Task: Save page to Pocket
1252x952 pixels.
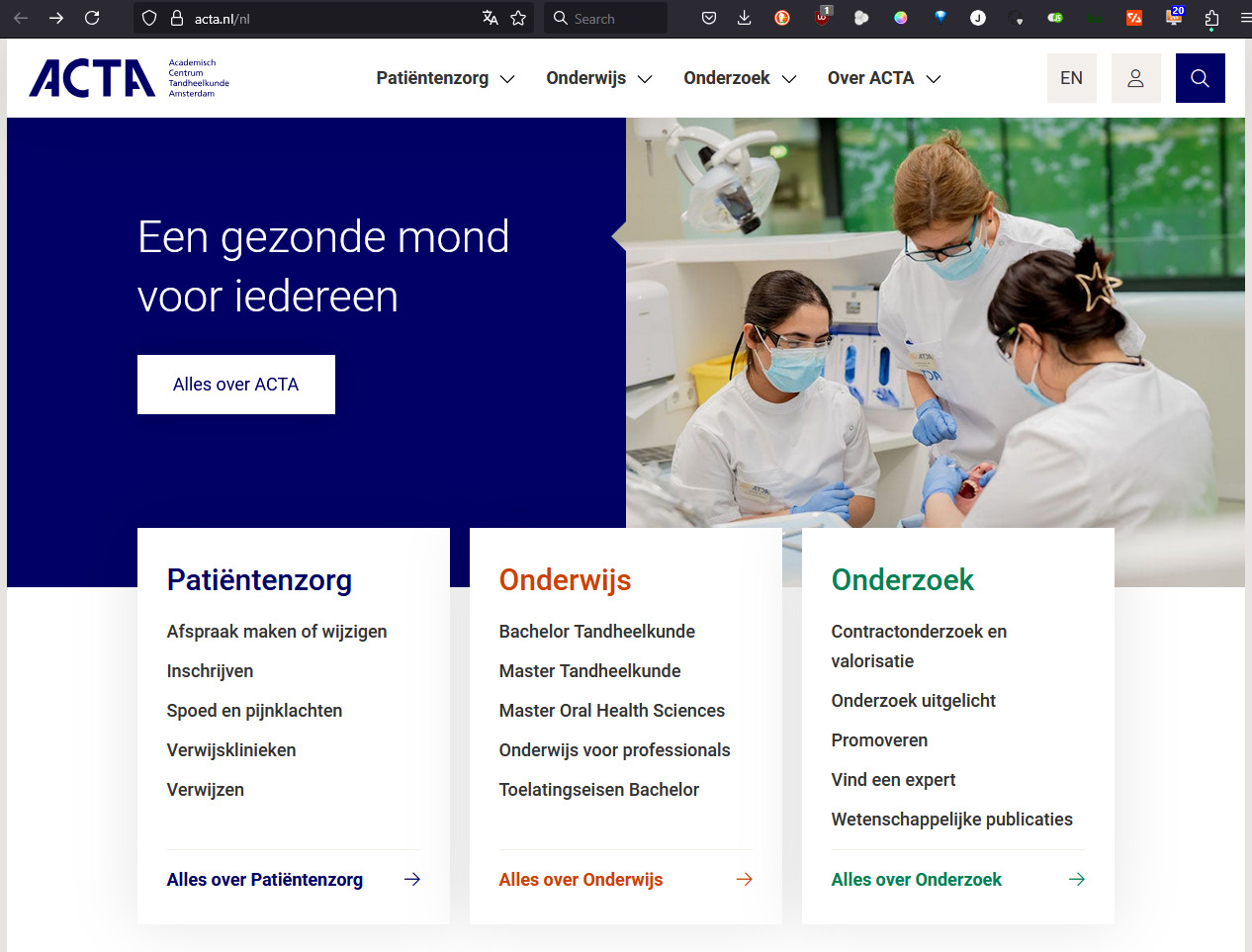Action: point(709,18)
